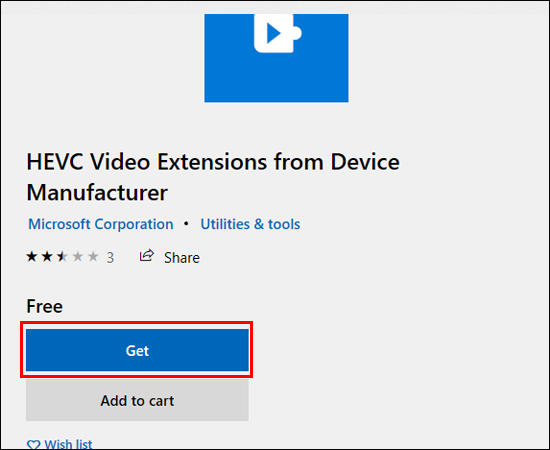This screenshot has height=450, width=550.
Task: Click the half-filled third rating star
Action: pos(62,257)
